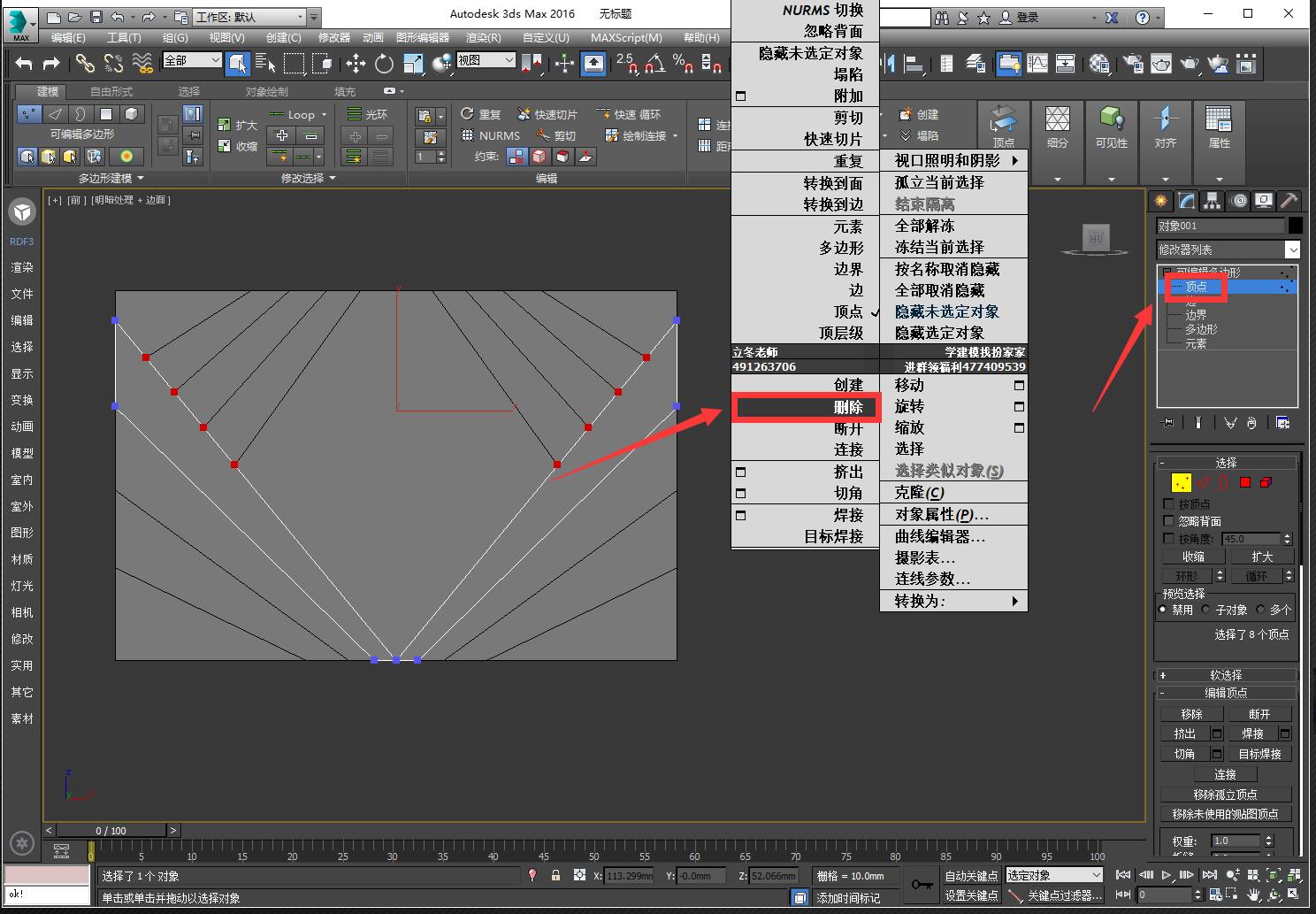The width and height of the screenshot is (1316, 914).
Task: Activate Select and Rotate tool
Action: pos(384,63)
